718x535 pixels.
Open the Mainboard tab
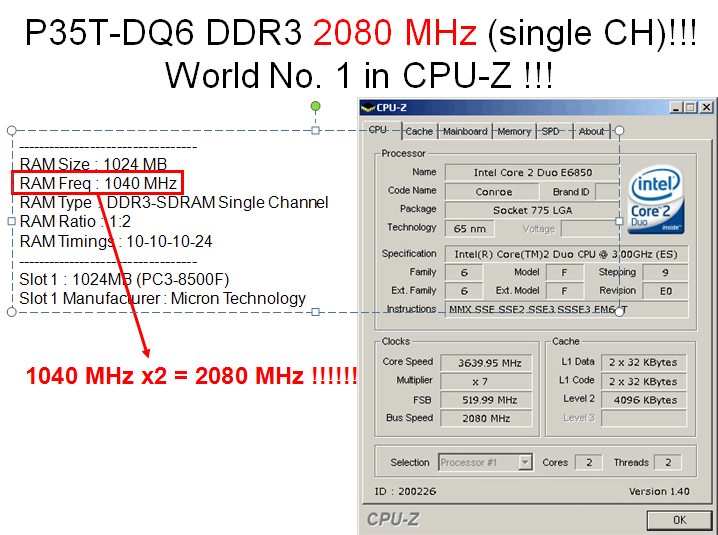pyautogui.click(x=465, y=131)
